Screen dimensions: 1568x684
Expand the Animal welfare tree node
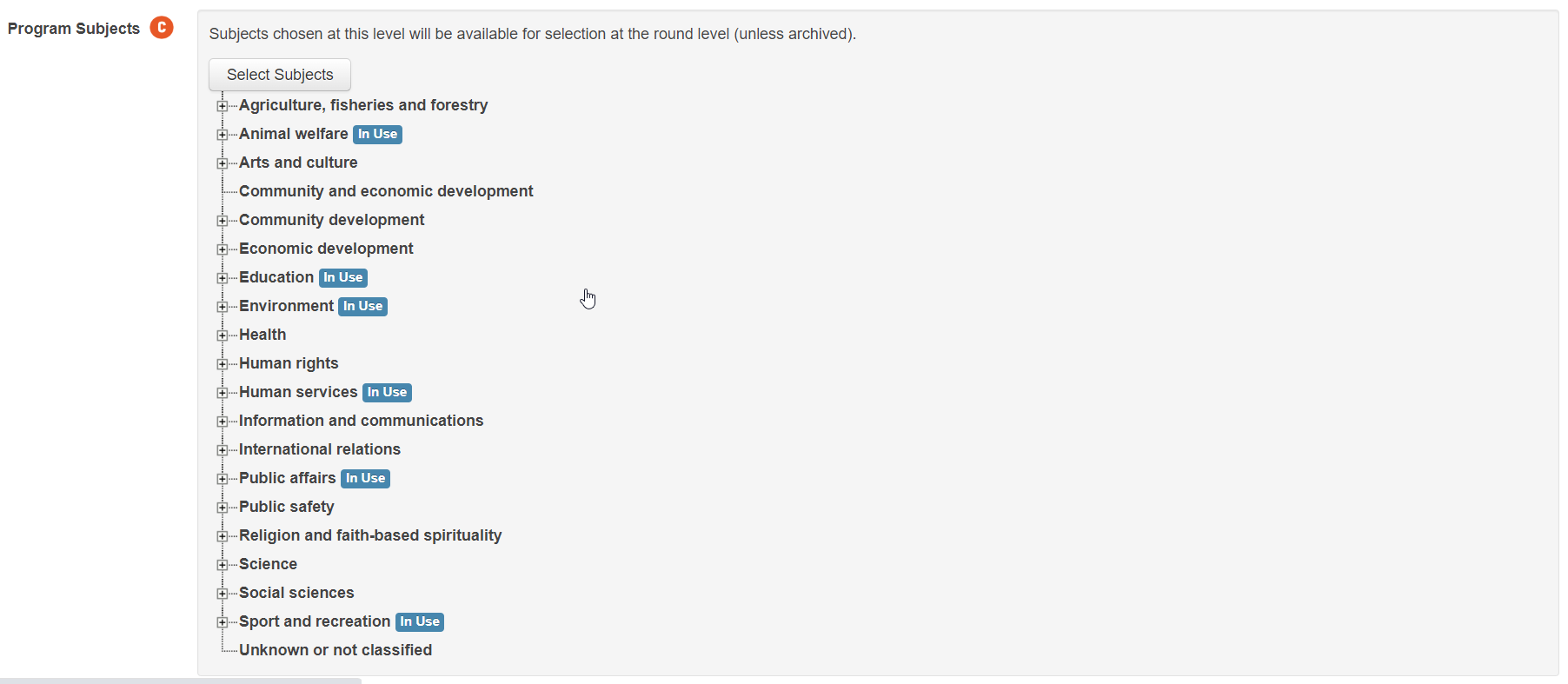223,135
